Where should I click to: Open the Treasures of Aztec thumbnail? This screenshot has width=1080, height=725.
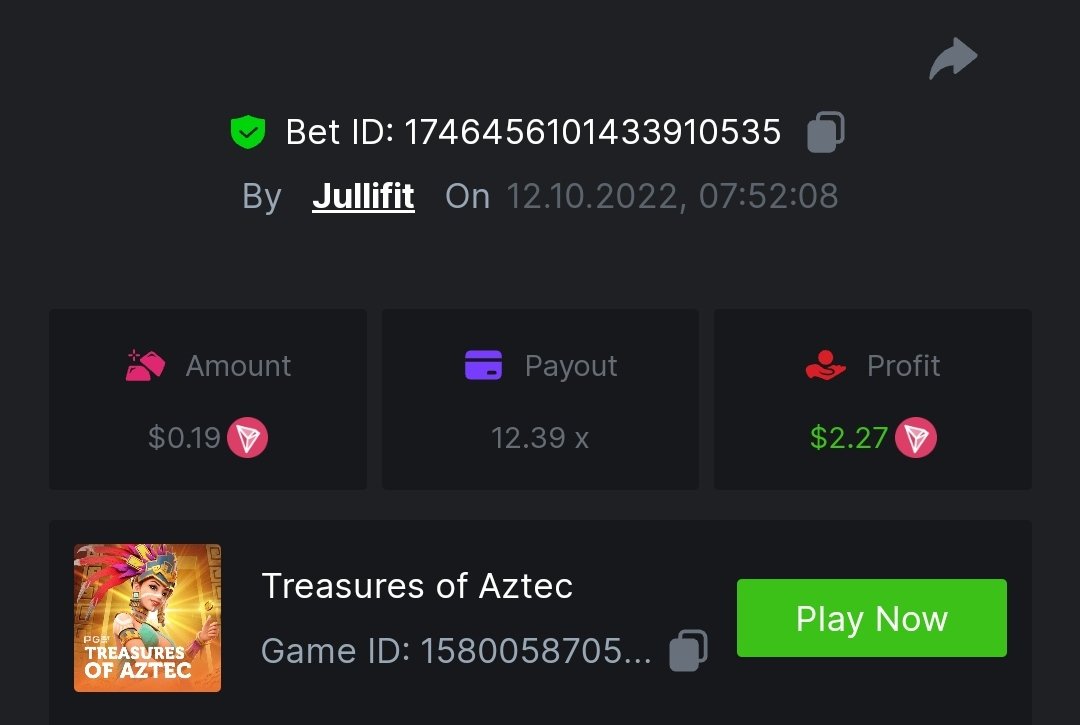tap(147, 618)
